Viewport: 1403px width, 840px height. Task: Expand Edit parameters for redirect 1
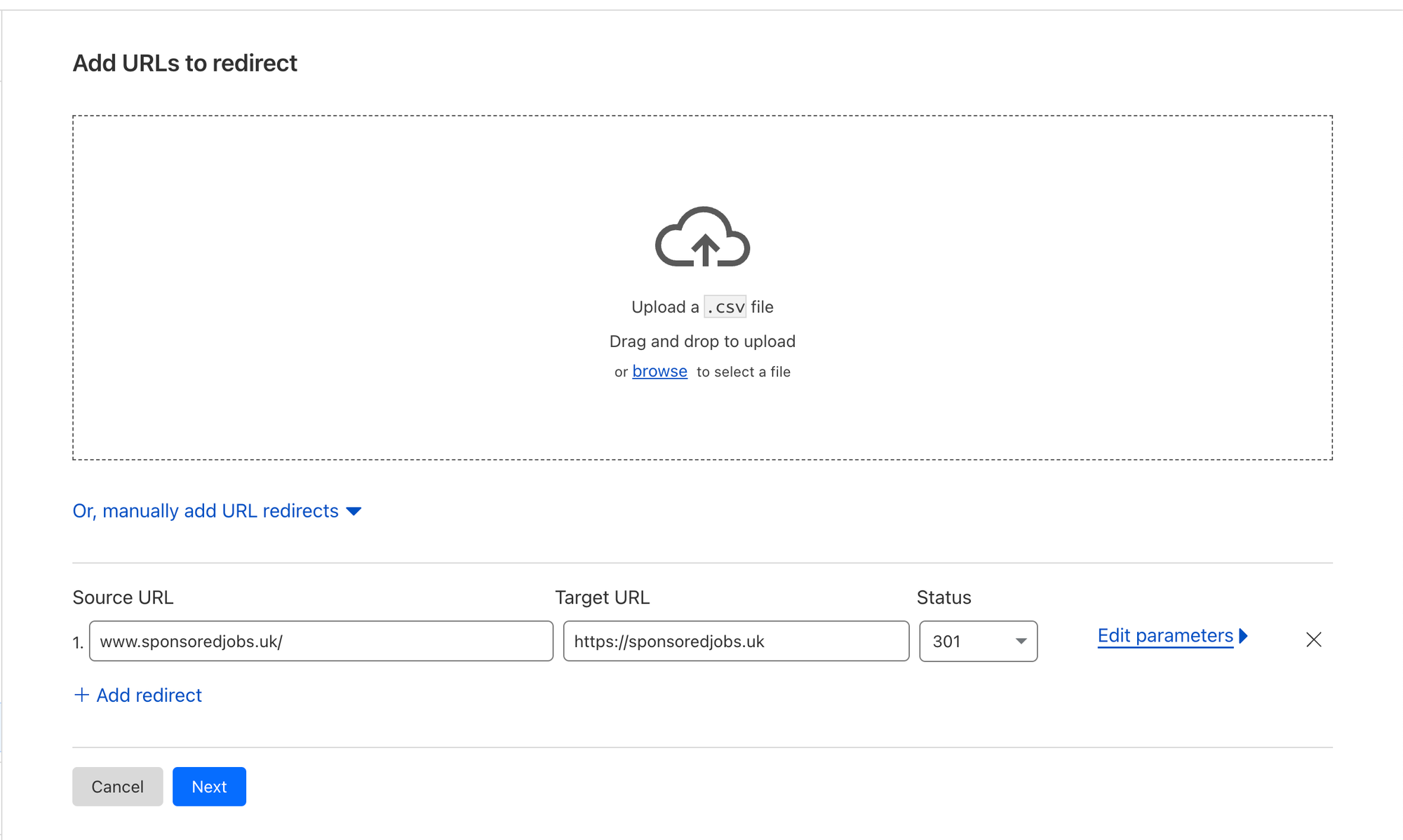coord(1164,636)
